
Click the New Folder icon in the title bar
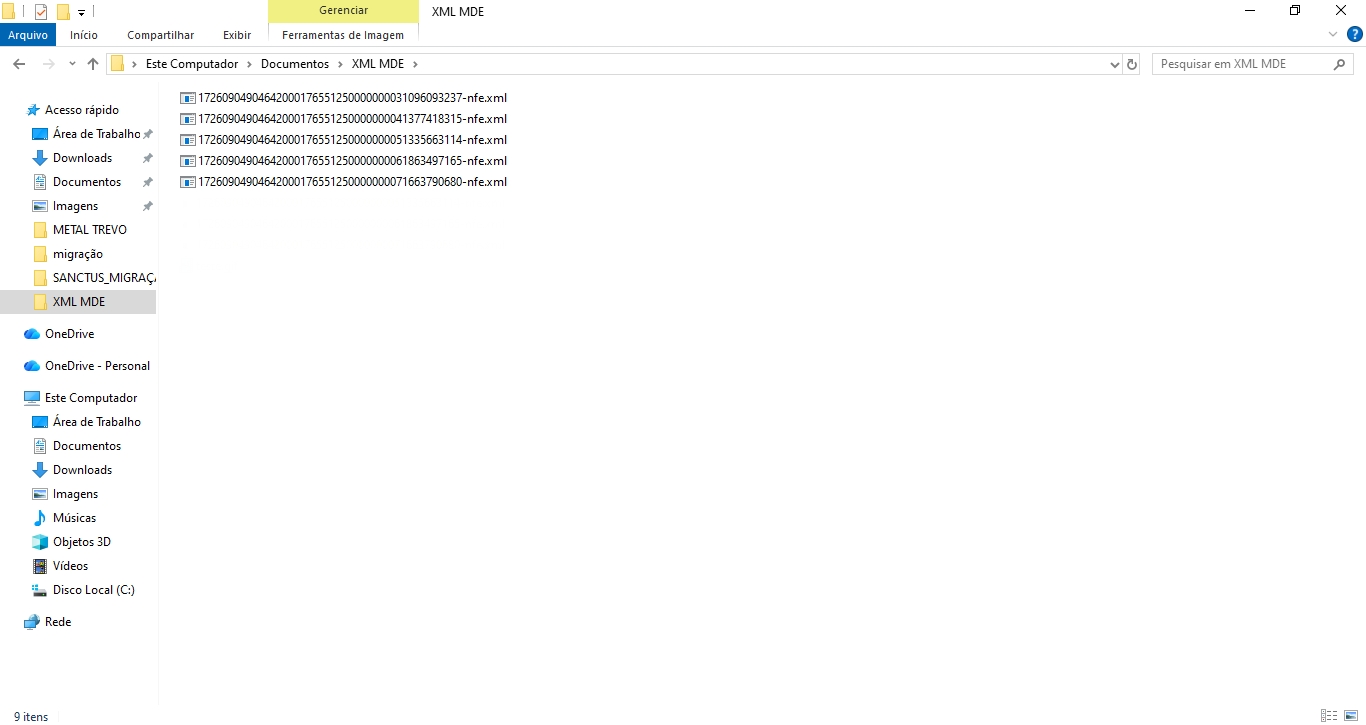(x=63, y=12)
